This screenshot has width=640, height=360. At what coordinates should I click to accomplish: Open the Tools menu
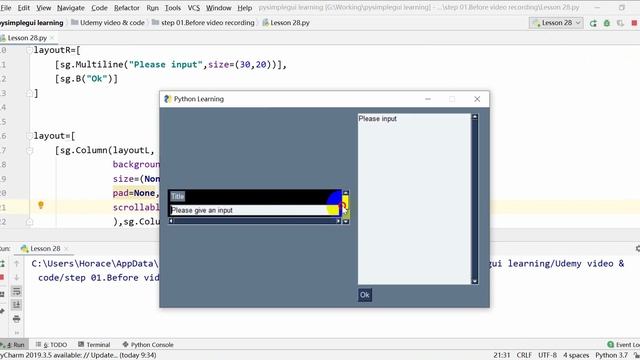point(173,8)
